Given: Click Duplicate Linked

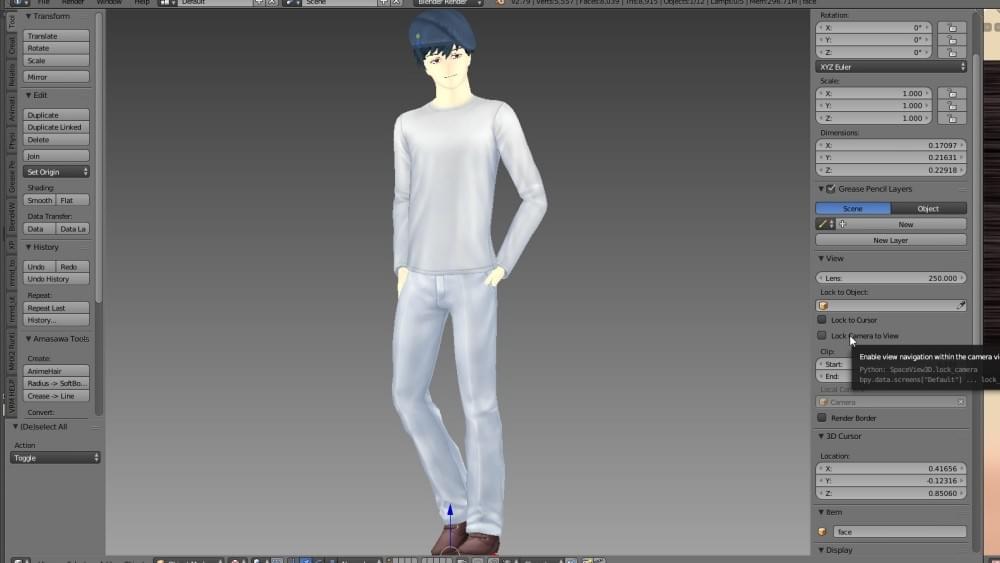Looking at the screenshot, I should point(56,127).
